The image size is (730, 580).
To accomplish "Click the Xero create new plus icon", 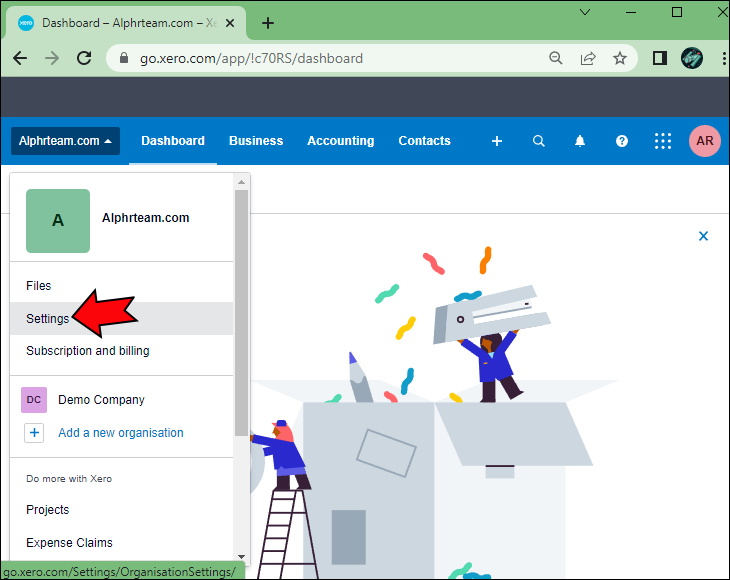I will (497, 141).
